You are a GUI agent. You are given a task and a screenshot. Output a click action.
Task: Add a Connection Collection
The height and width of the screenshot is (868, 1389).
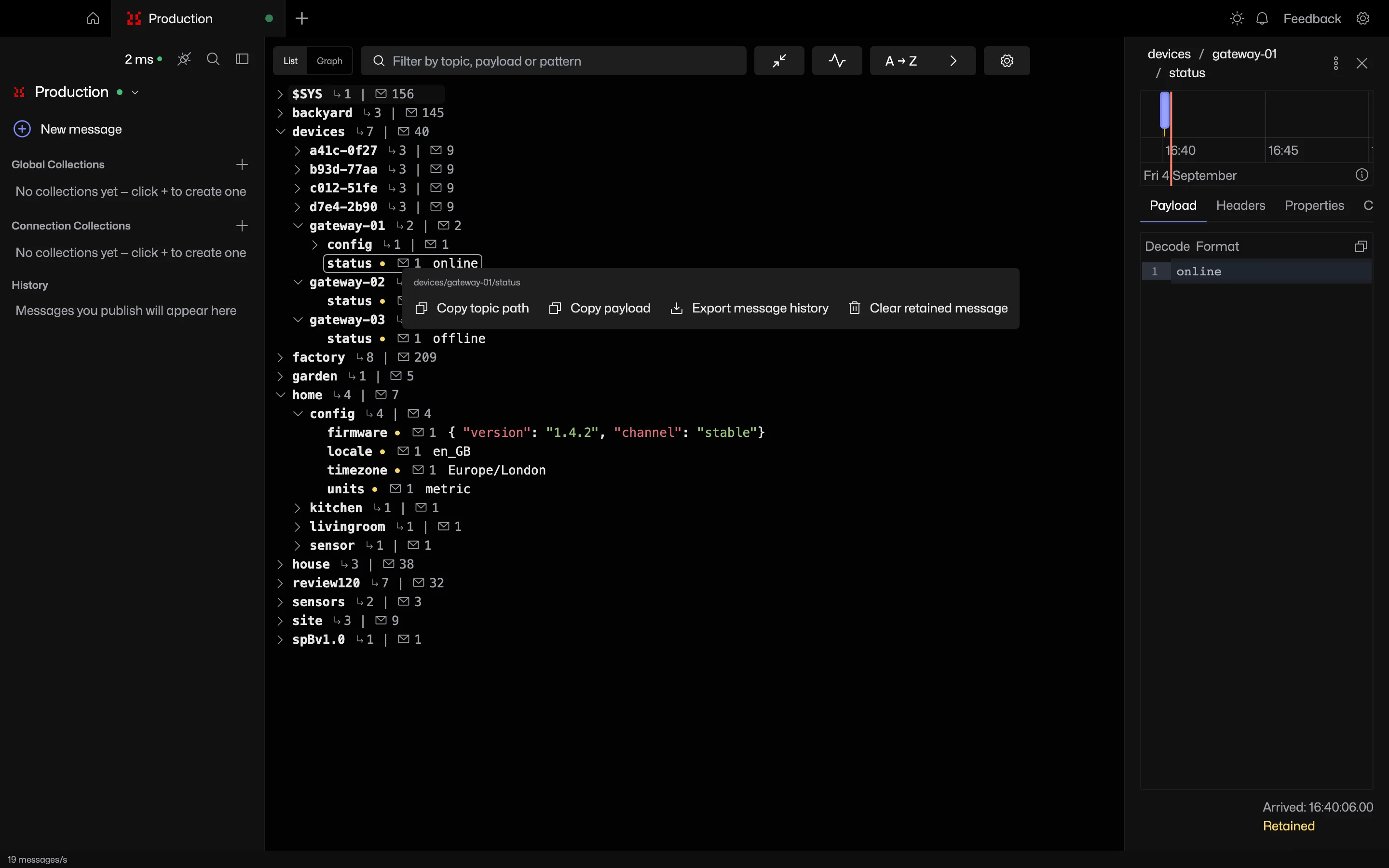click(242, 226)
